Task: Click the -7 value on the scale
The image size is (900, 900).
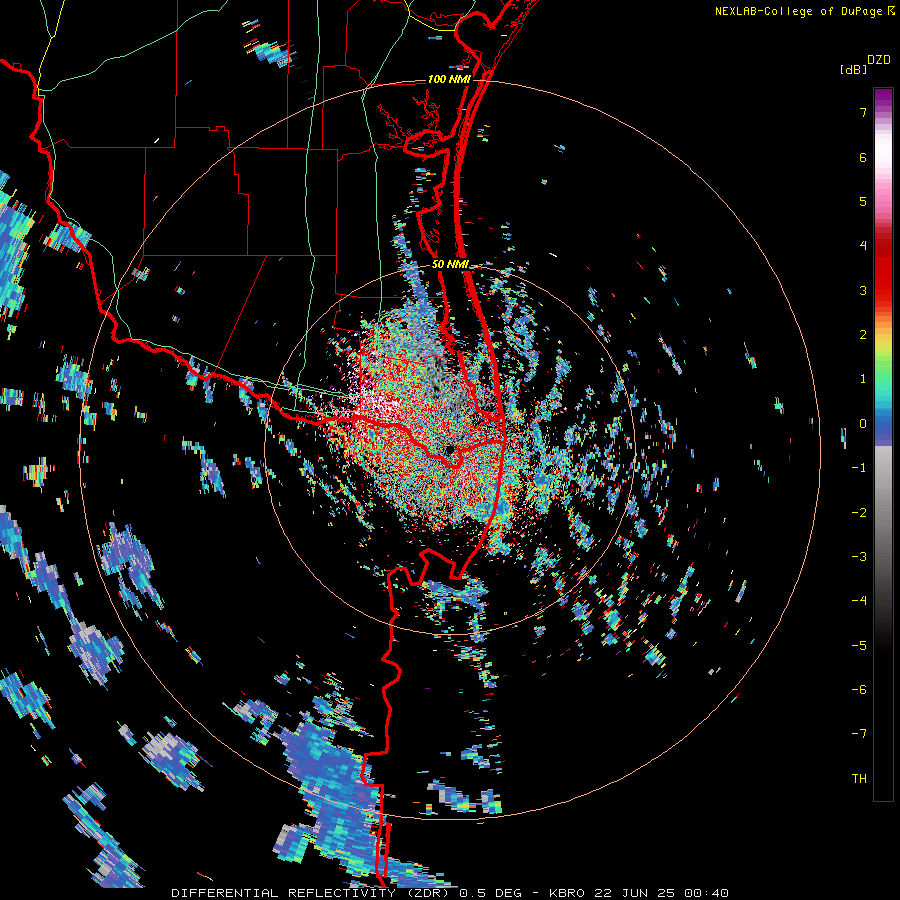Action: (859, 734)
